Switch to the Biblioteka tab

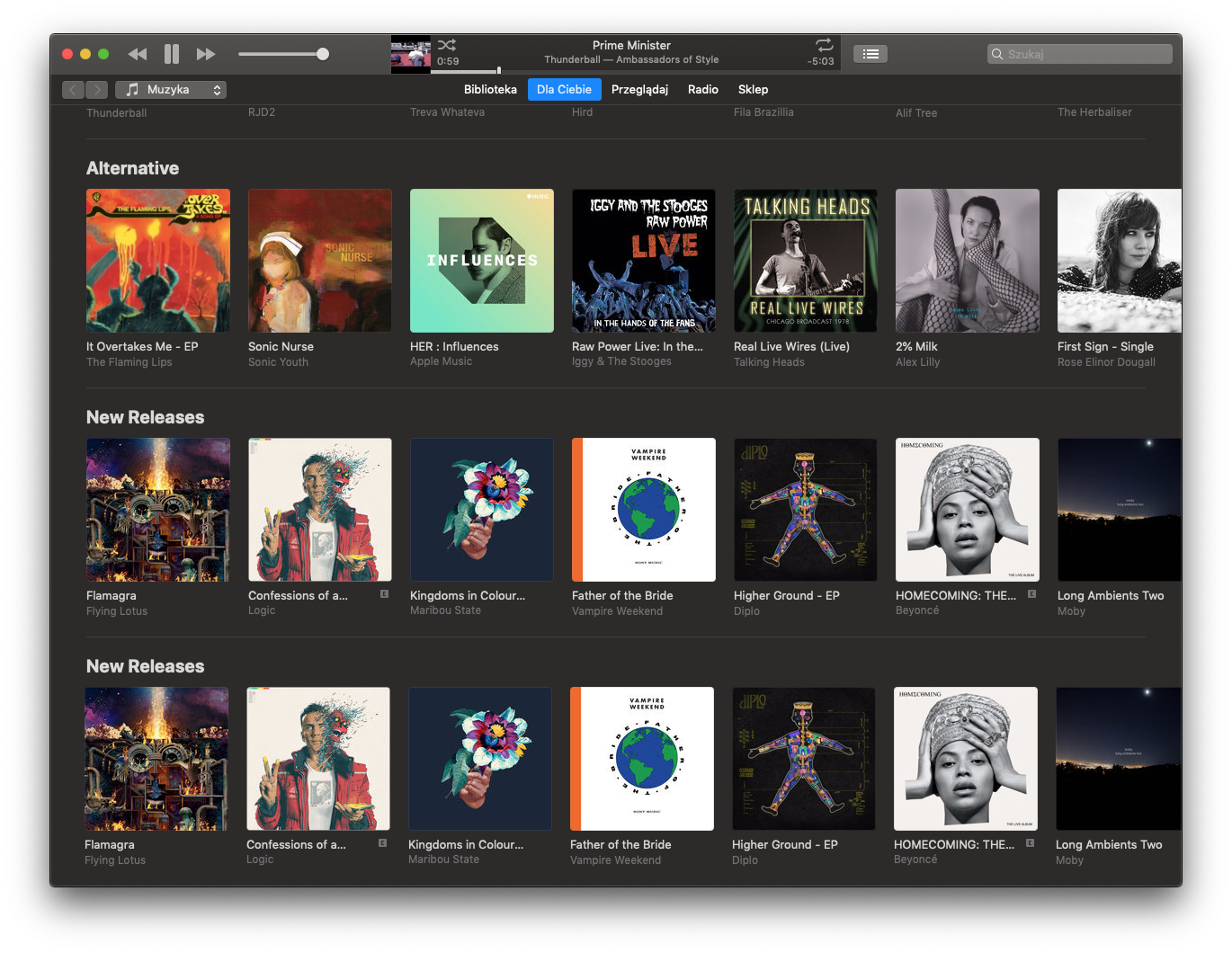pyautogui.click(x=490, y=90)
